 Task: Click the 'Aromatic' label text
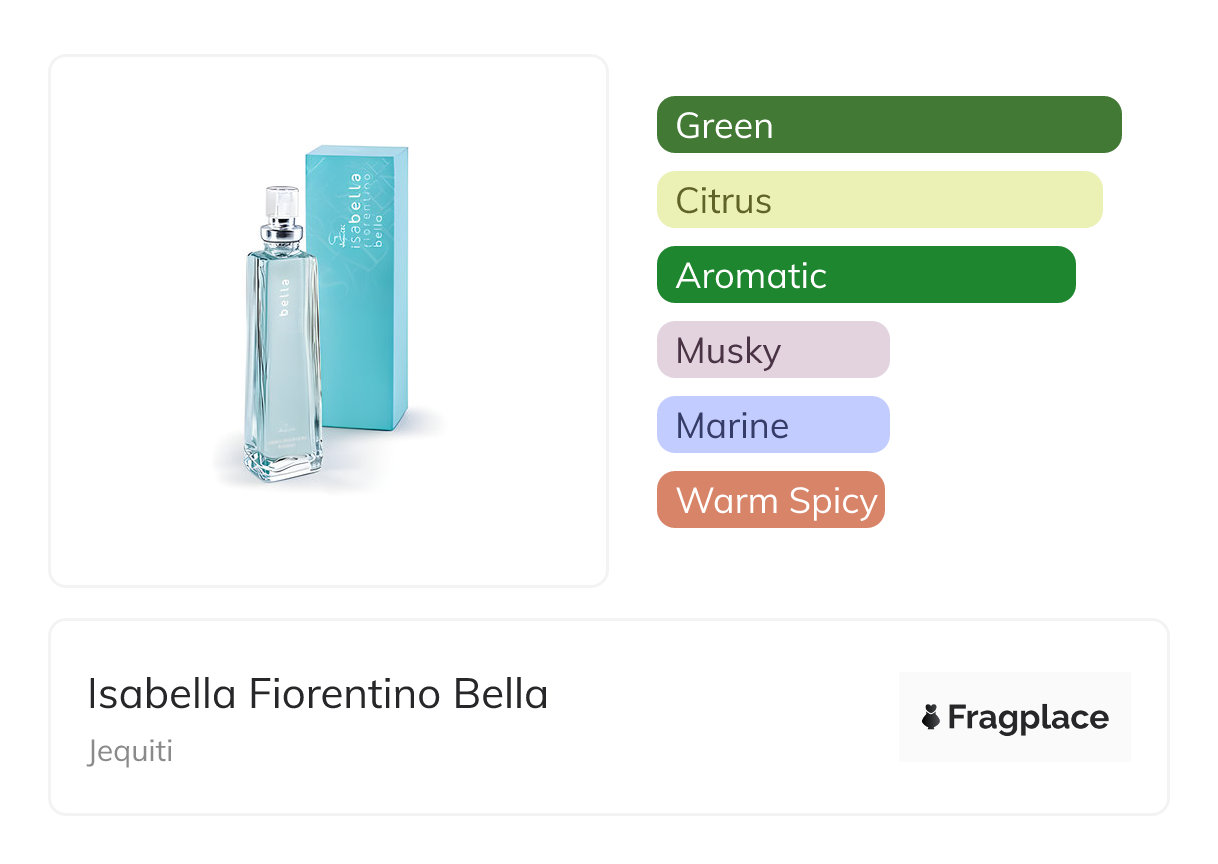(751, 276)
